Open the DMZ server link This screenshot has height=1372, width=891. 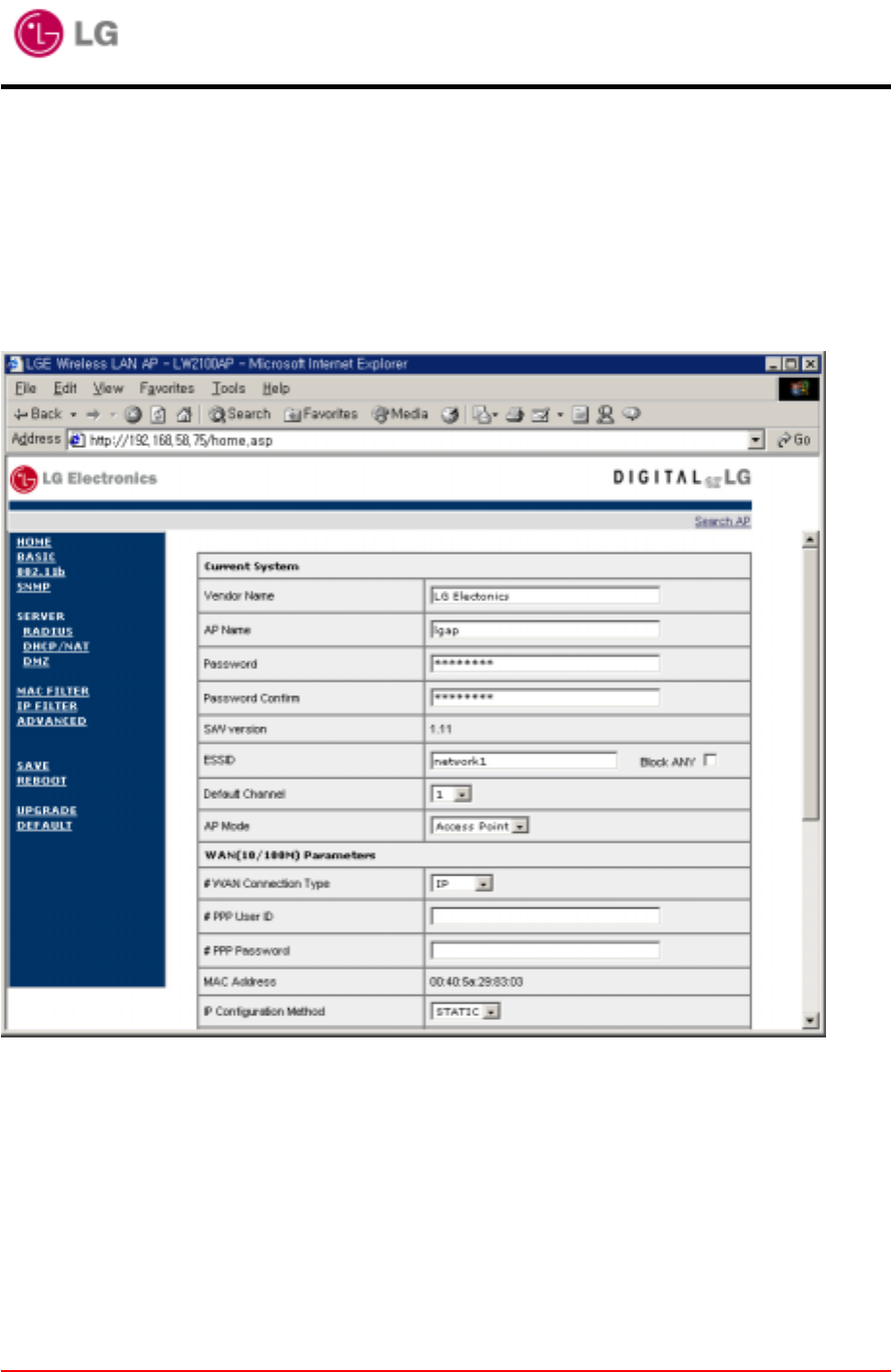[36, 661]
